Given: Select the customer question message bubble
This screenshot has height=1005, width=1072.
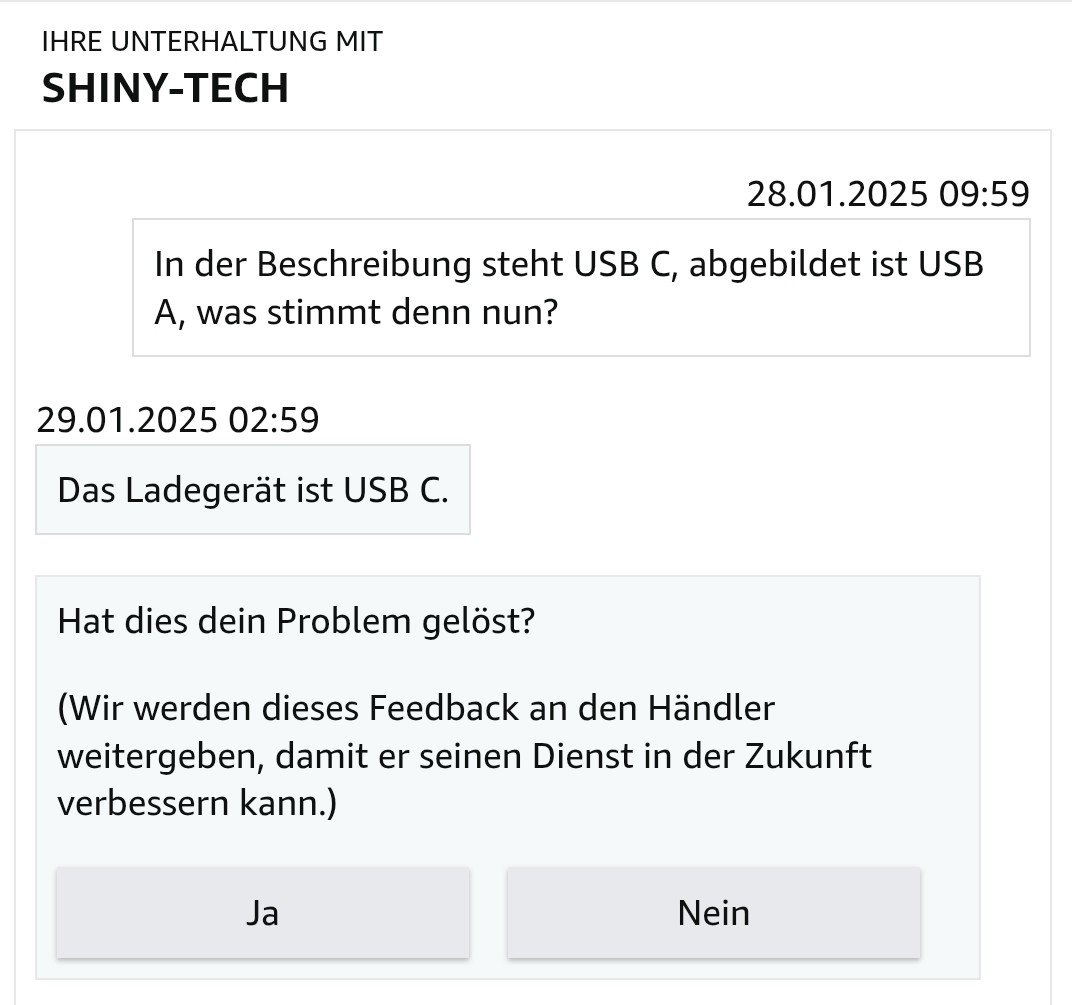Looking at the screenshot, I should pos(580,288).
